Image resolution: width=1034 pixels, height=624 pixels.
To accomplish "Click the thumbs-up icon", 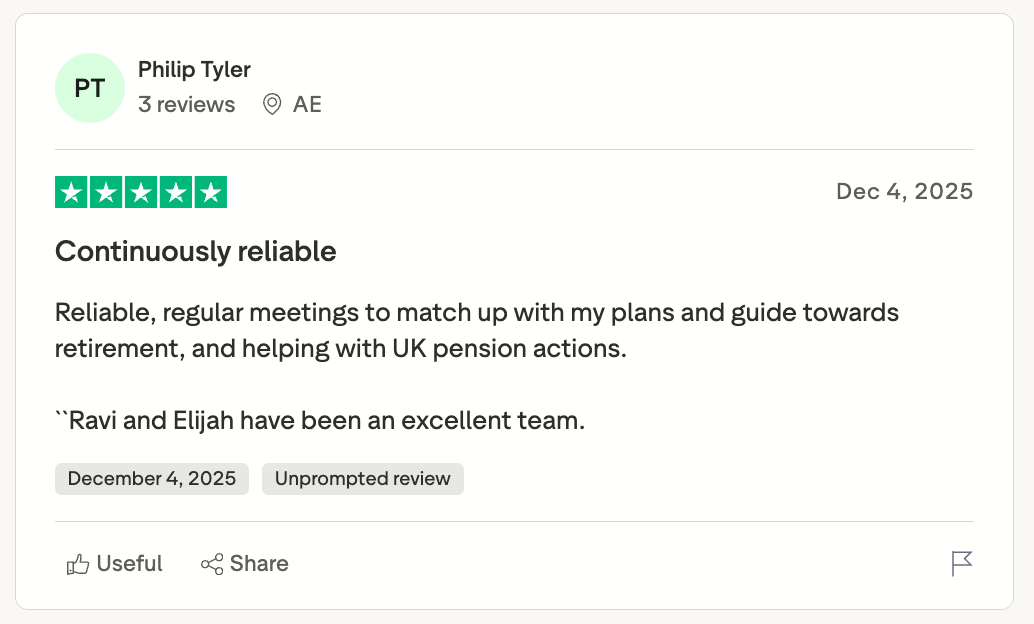I will pos(78,565).
